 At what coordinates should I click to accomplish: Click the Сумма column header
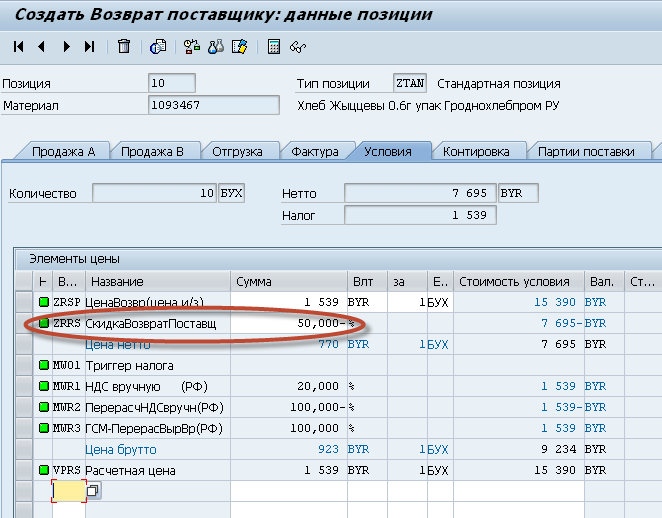[289, 282]
